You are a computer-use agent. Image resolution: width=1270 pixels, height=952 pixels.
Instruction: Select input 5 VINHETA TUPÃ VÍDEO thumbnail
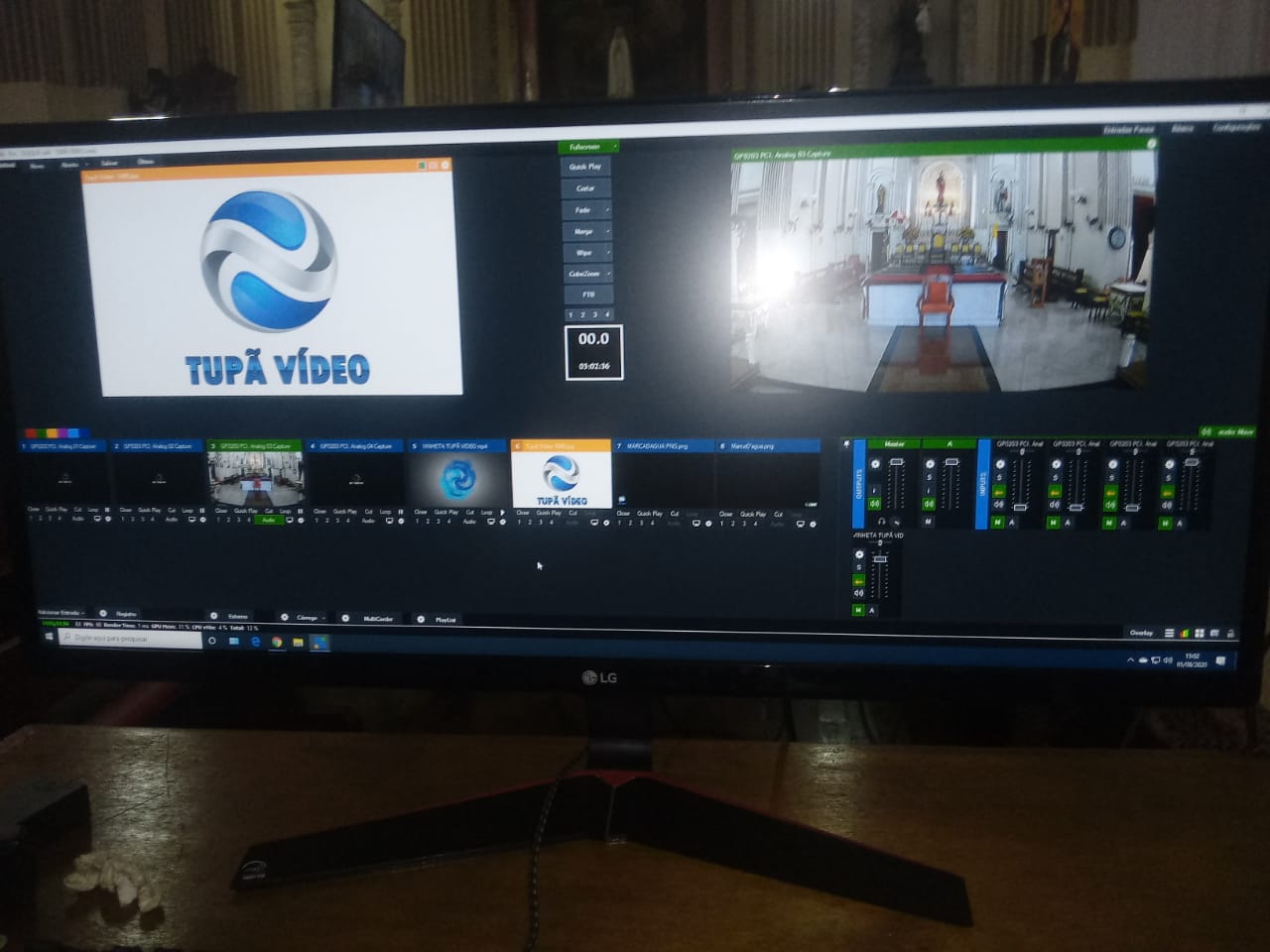tap(457, 479)
